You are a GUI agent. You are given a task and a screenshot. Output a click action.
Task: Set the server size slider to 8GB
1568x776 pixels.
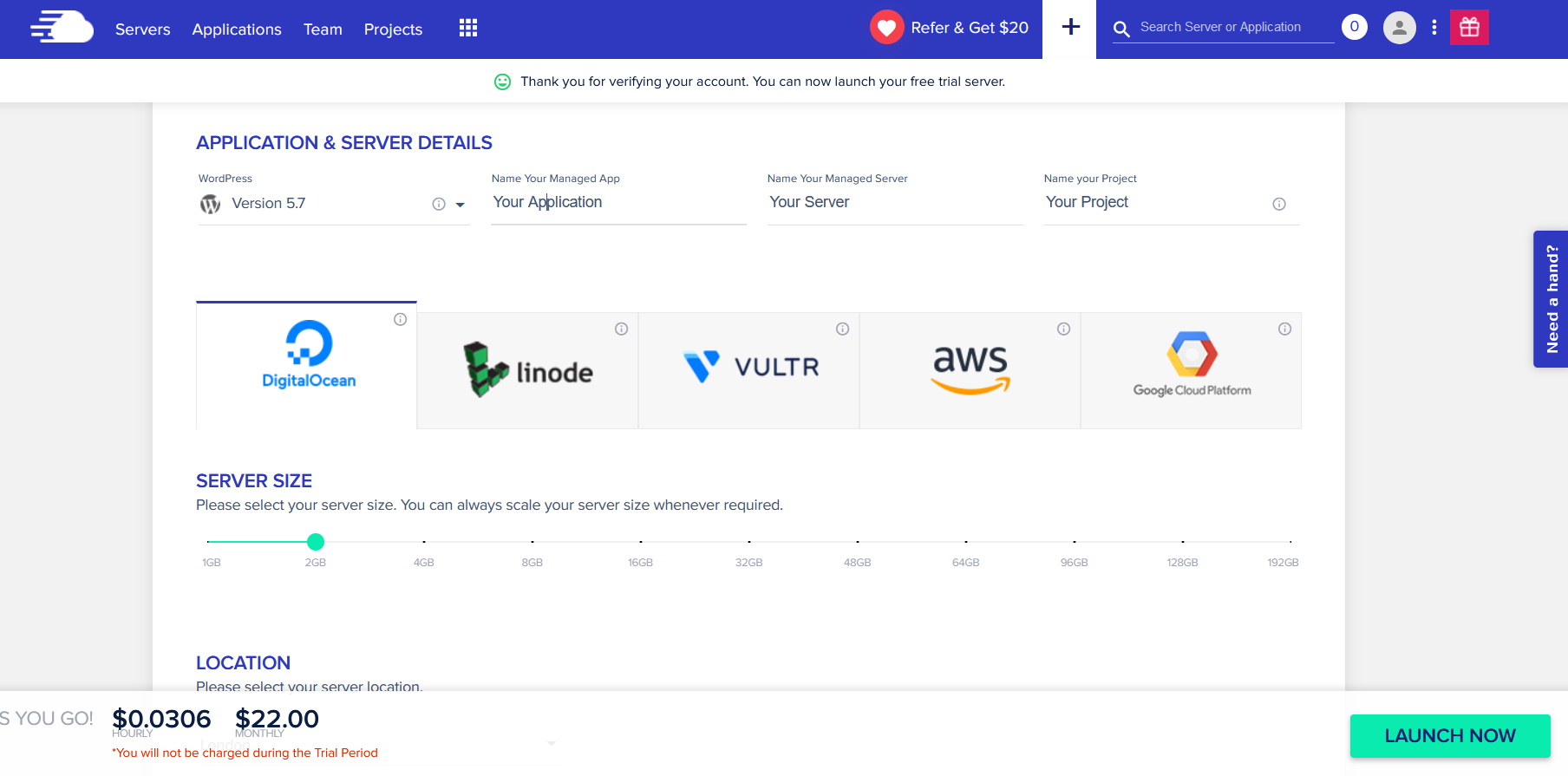532,542
